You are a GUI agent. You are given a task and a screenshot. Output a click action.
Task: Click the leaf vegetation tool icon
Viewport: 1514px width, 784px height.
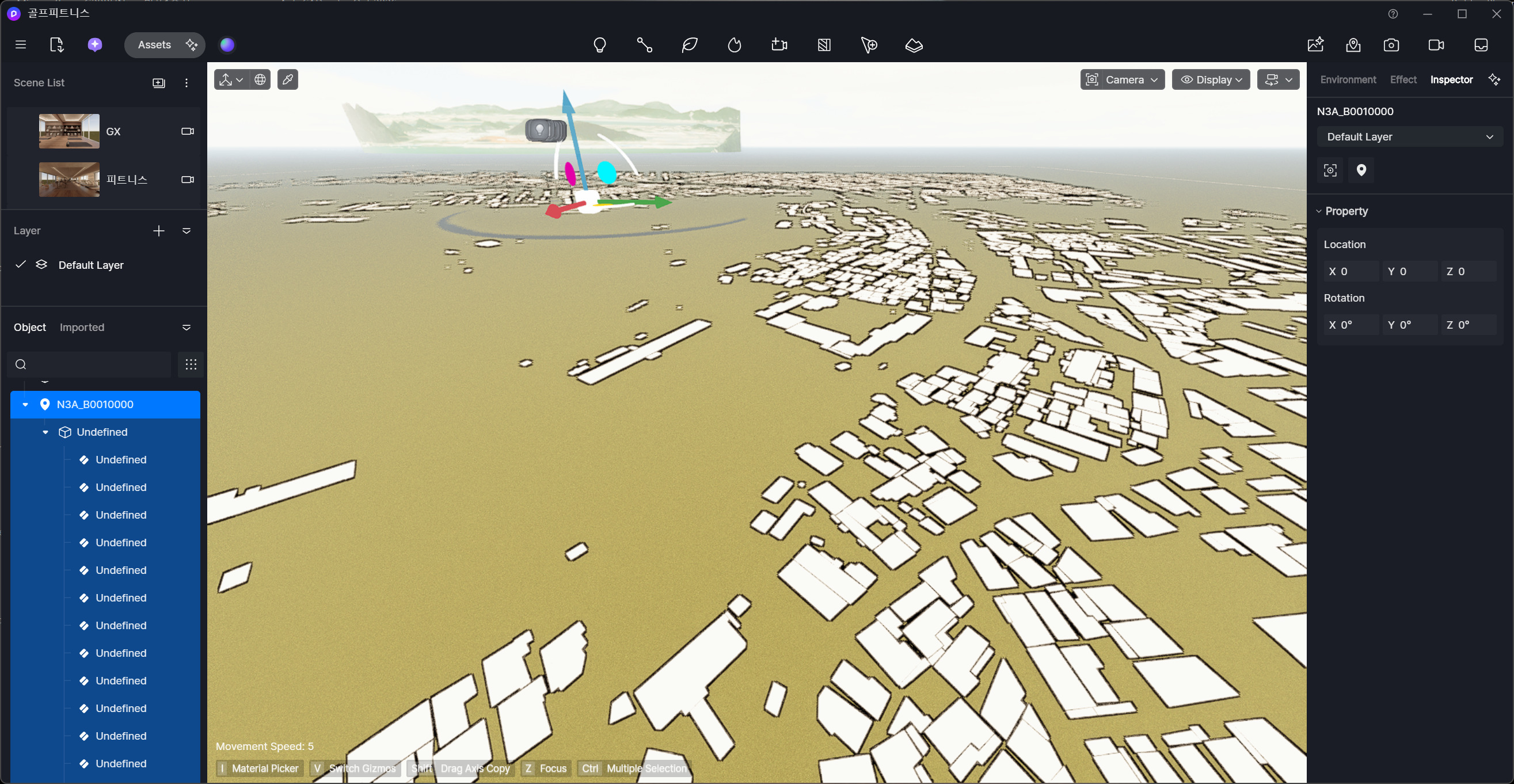pyautogui.click(x=690, y=45)
